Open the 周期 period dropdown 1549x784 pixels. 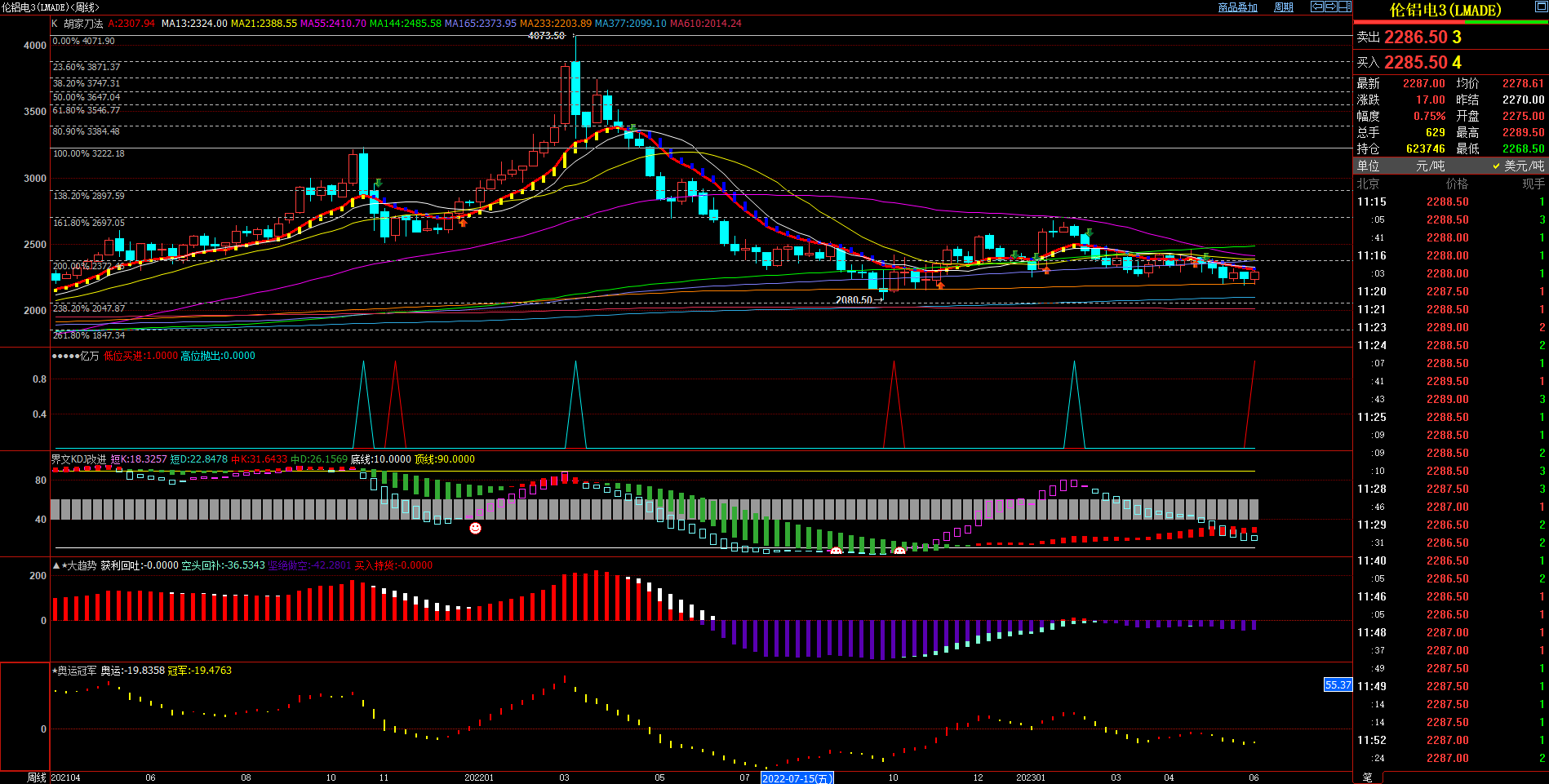[x=1284, y=7]
